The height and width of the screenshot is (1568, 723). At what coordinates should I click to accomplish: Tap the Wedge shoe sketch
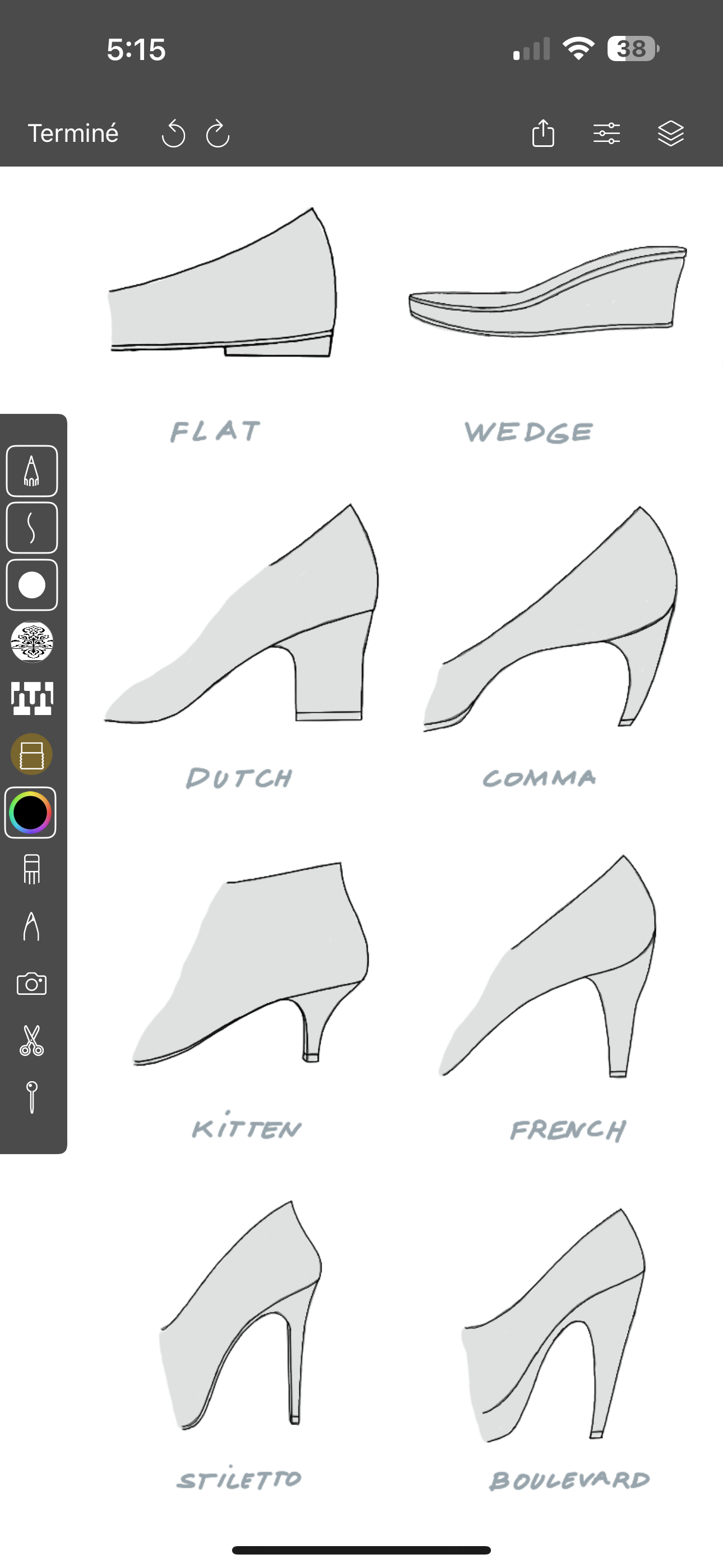click(548, 291)
